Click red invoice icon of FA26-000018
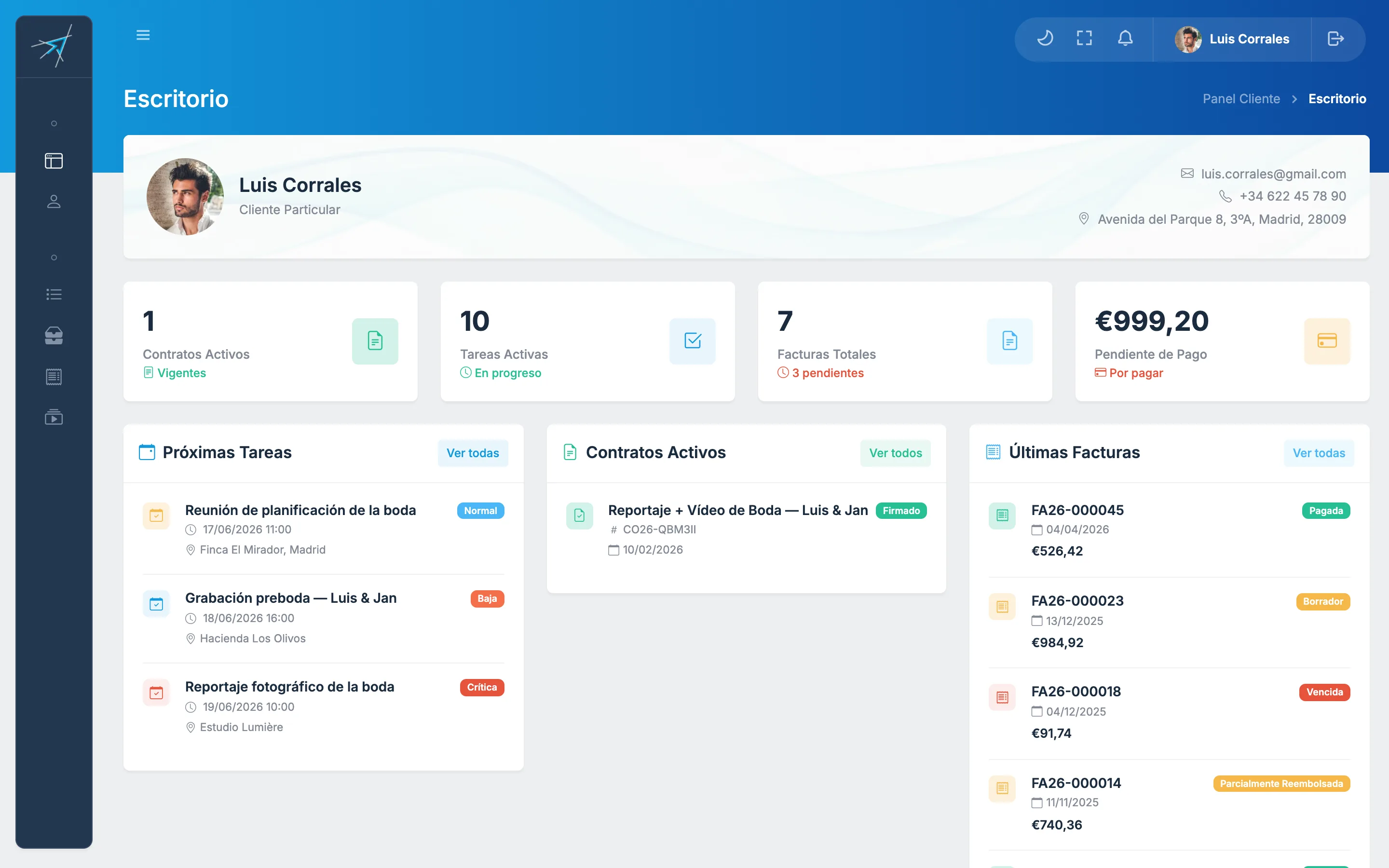Viewport: 1389px width, 868px height. 1002,697
